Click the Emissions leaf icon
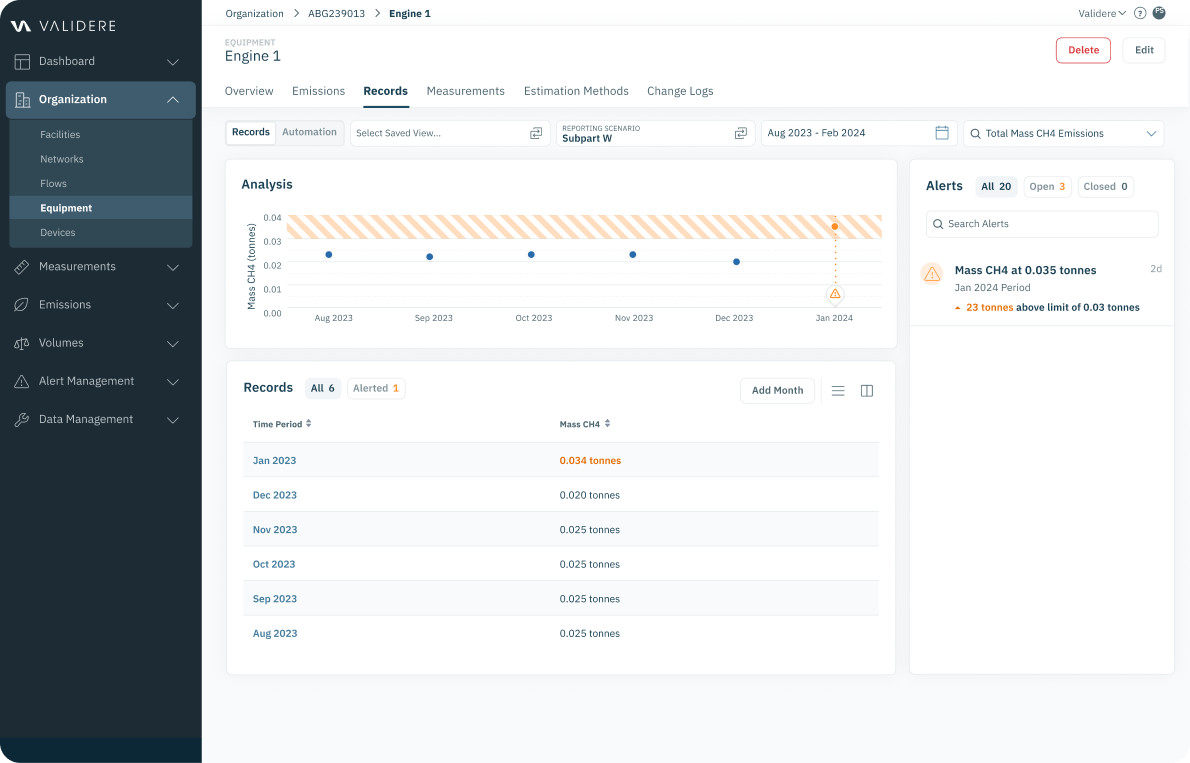 click(x=22, y=304)
